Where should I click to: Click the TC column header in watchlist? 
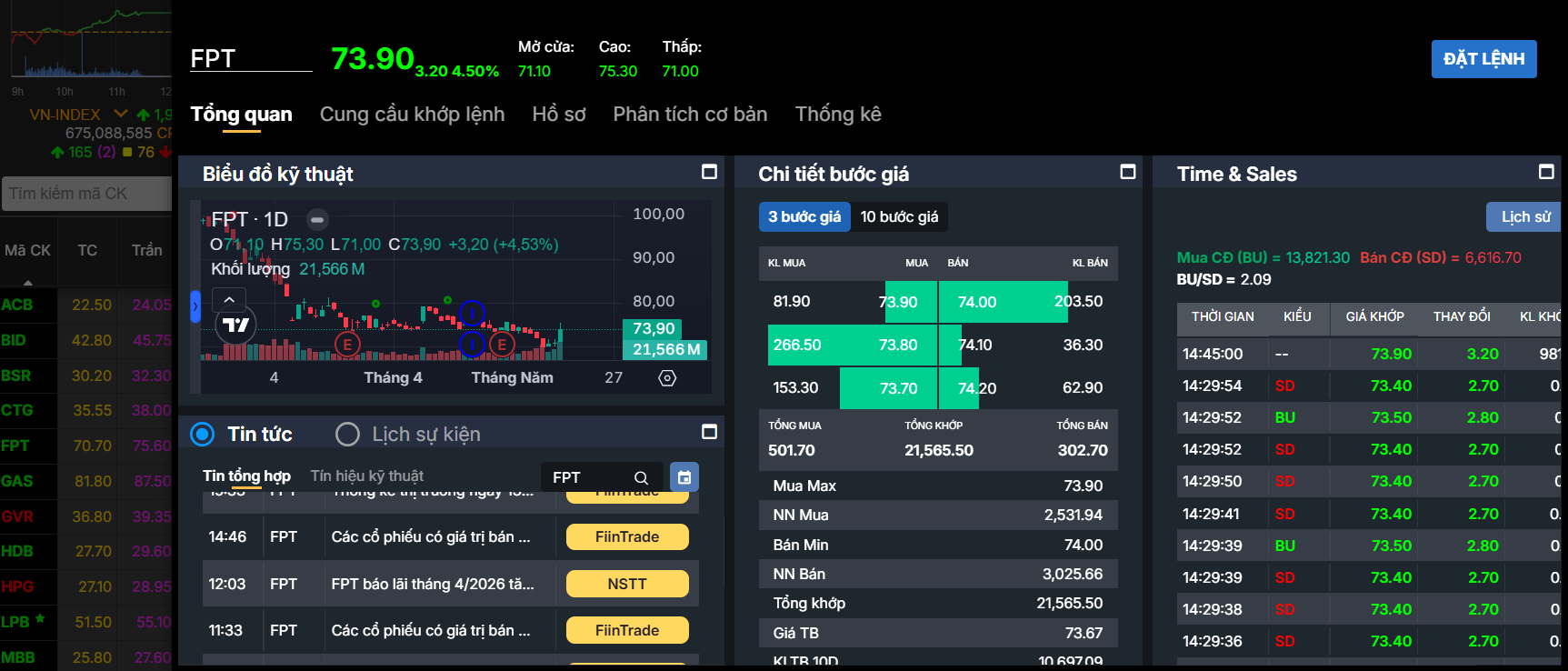(87, 250)
